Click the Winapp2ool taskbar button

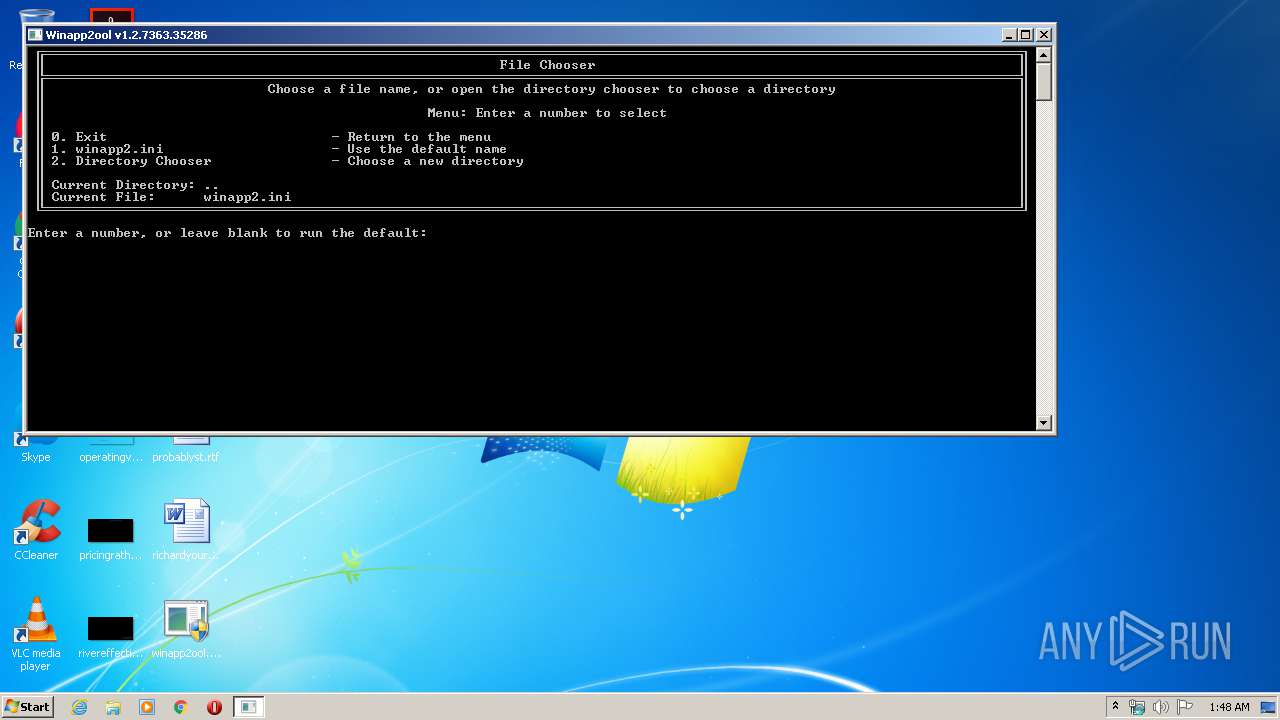click(x=249, y=707)
